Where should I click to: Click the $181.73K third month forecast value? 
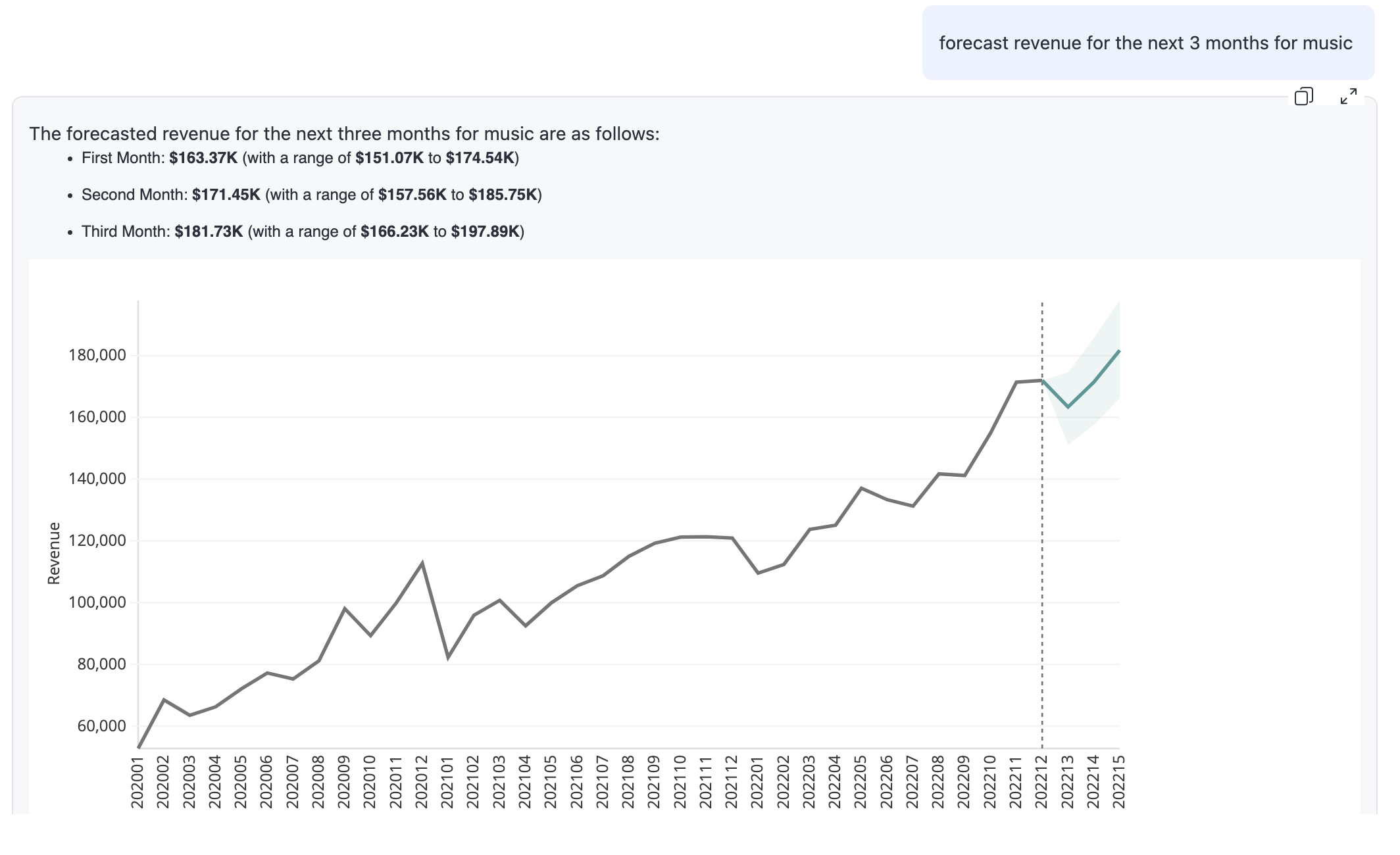(x=209, y=232)
